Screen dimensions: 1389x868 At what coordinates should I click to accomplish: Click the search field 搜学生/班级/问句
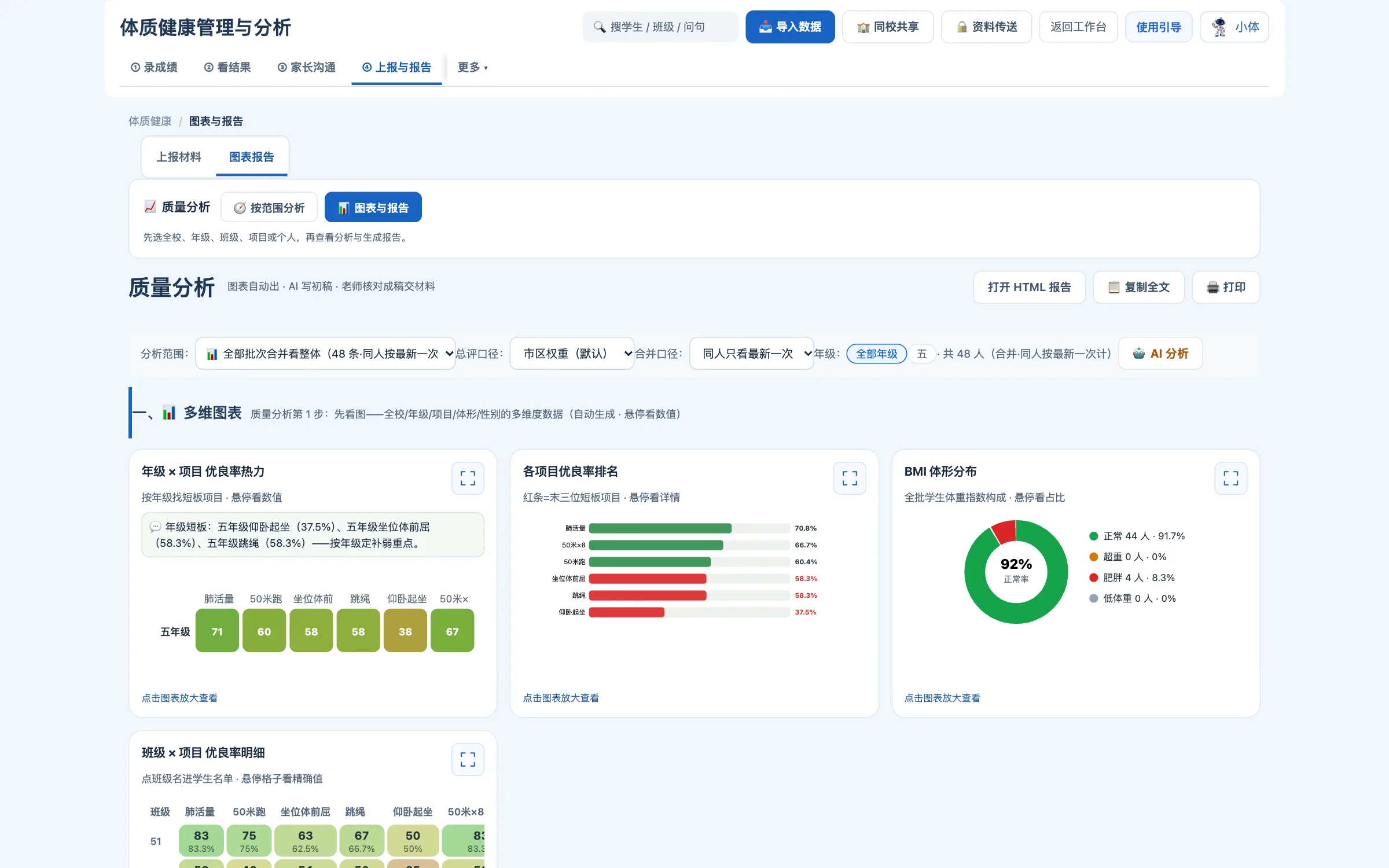tap(660, 27)
